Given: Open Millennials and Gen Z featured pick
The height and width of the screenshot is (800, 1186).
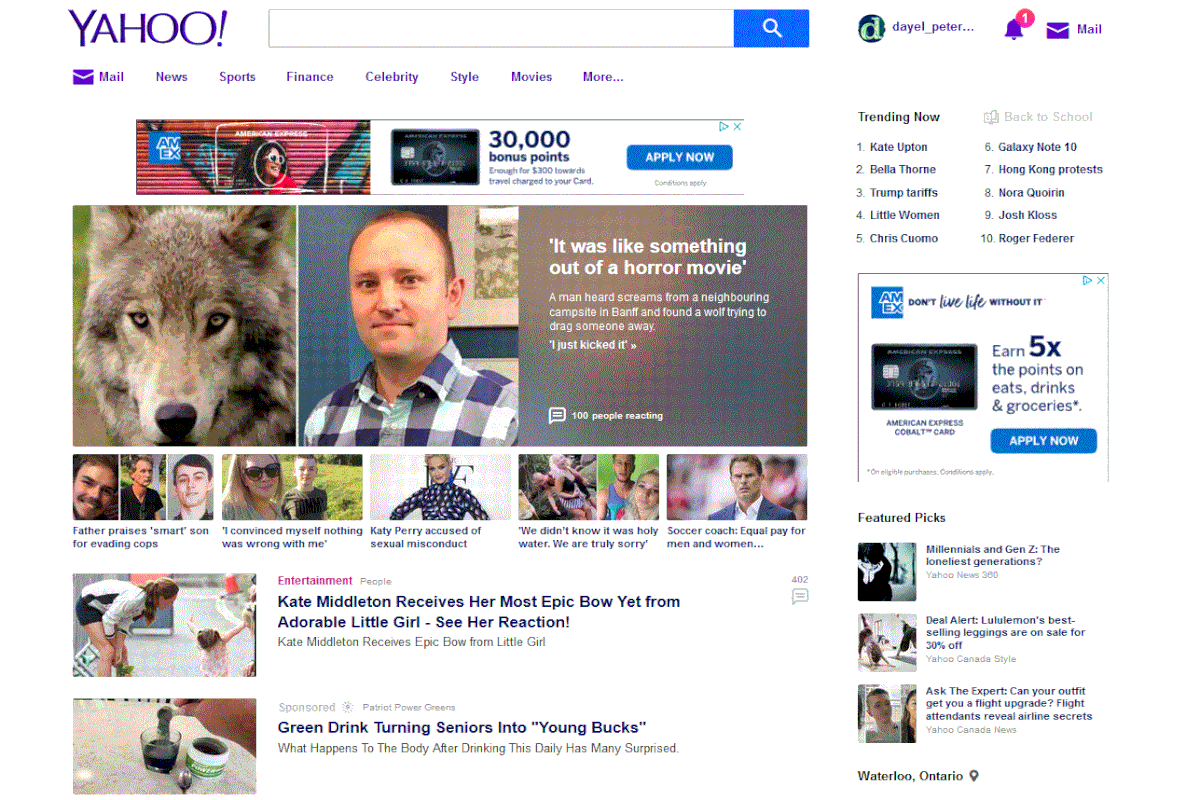Looking at the screenshot, I should [992, 556].
